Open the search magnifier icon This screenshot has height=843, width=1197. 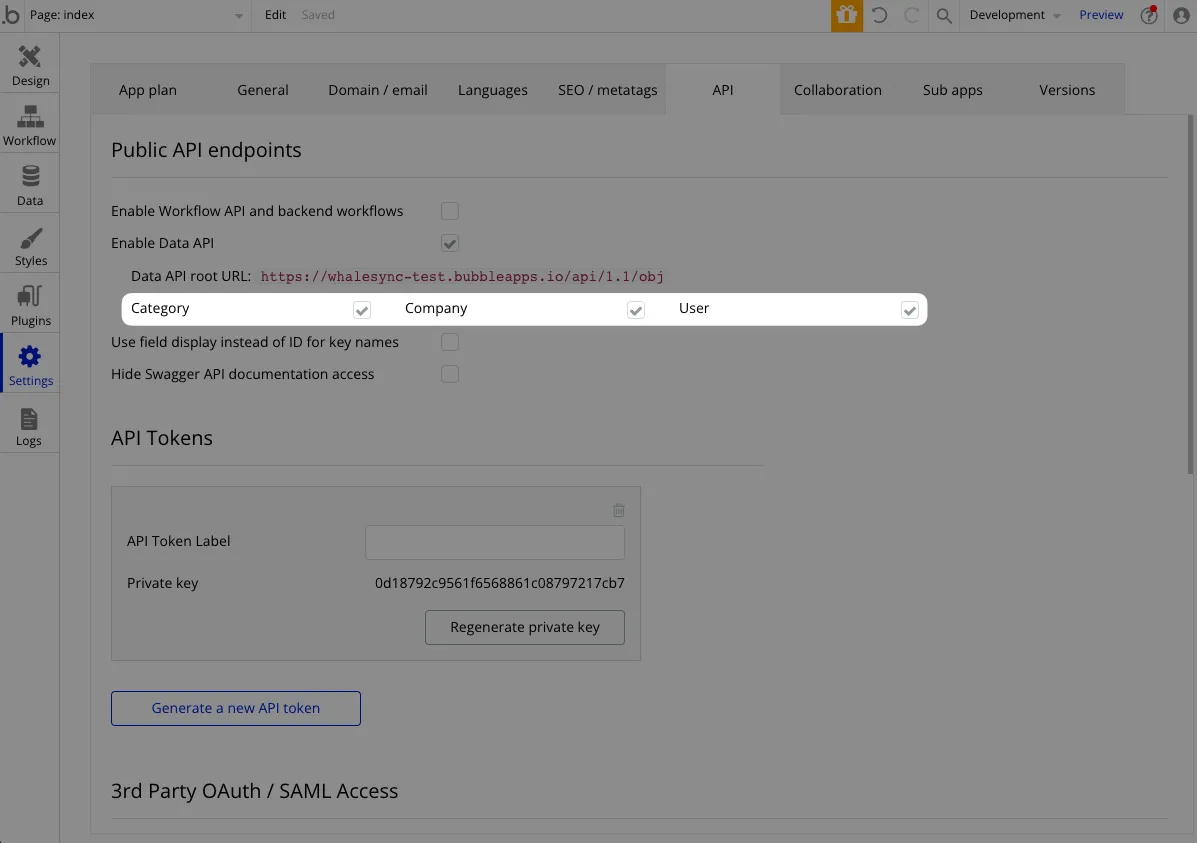point(944,15)
